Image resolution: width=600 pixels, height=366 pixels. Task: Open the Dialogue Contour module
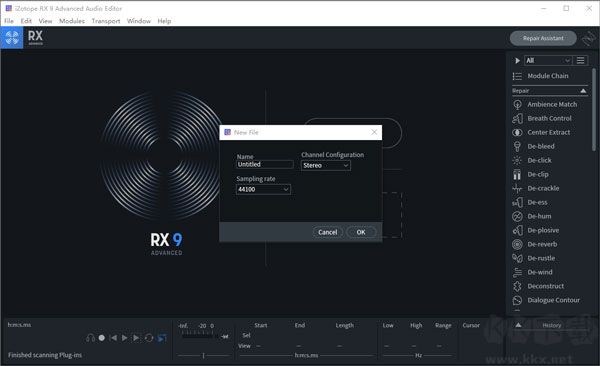click(546, 300)
